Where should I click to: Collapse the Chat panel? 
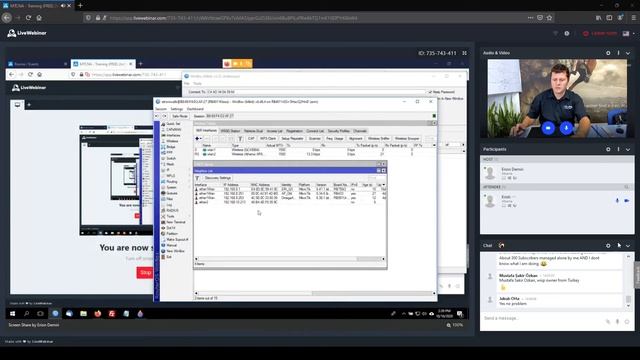pos(628,246)
